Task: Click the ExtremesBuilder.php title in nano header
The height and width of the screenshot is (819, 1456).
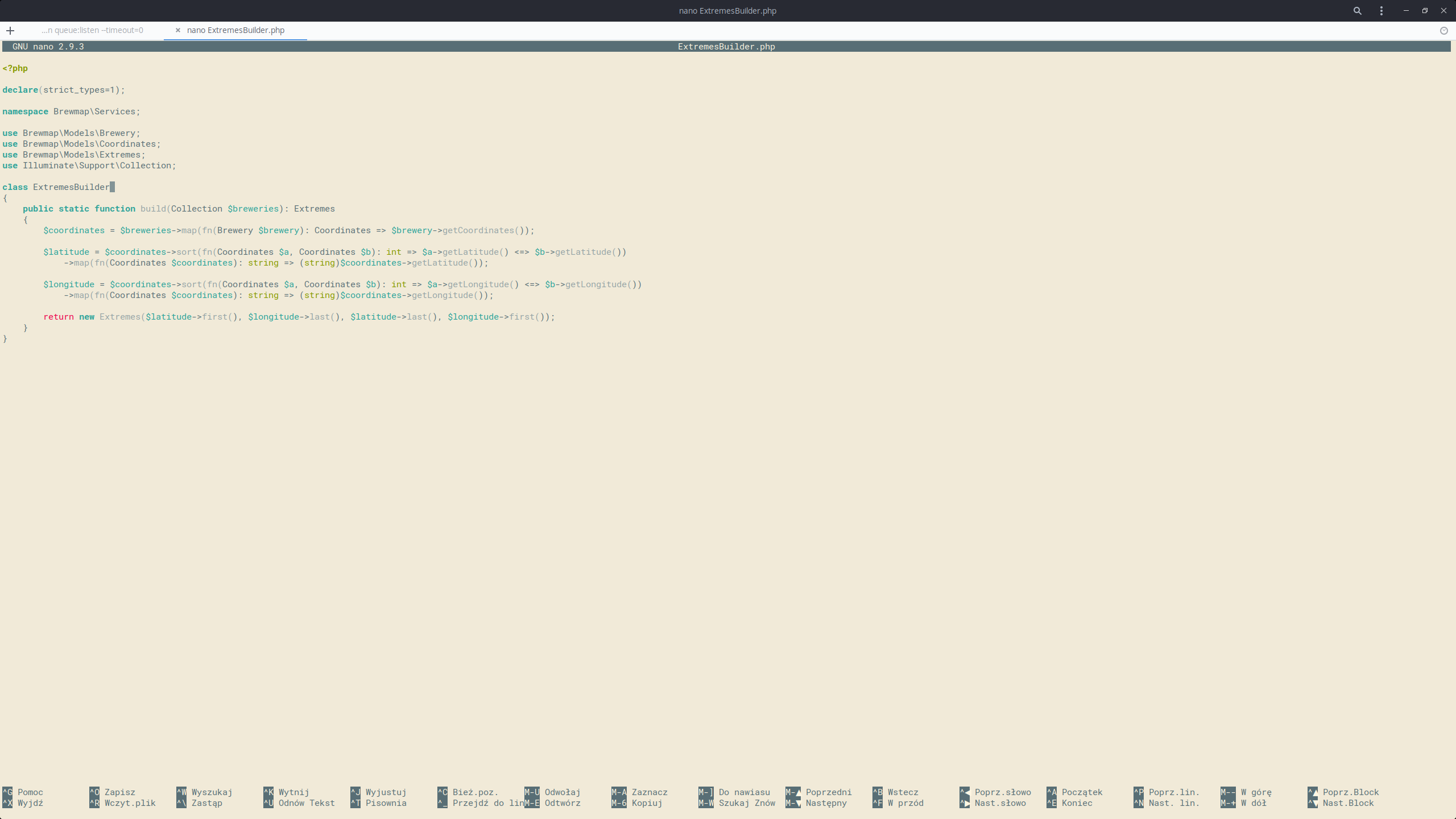Action: coord(726,47)
